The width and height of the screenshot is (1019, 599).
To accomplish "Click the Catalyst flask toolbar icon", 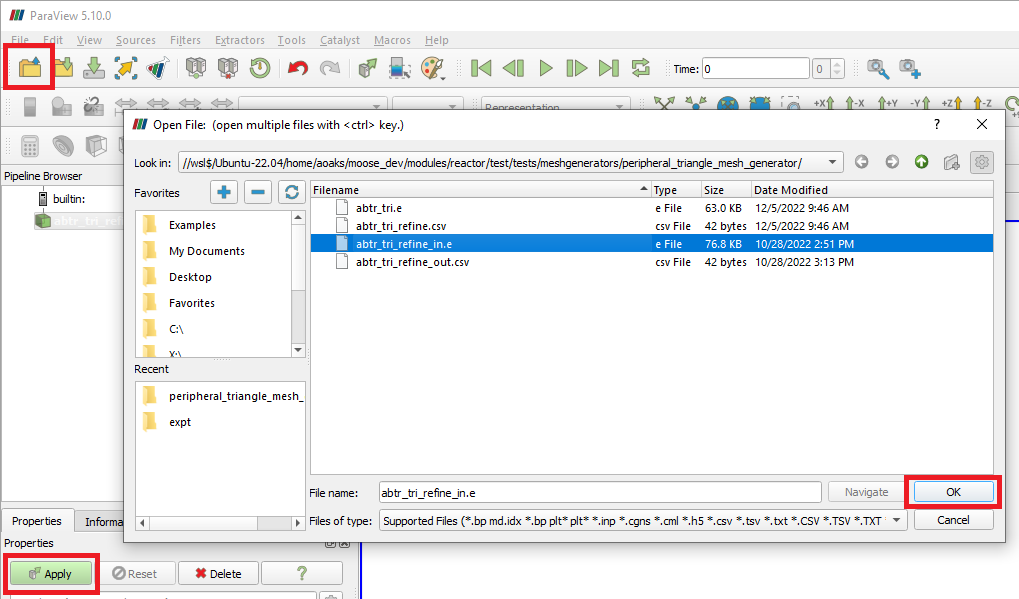I will [x=158, y=68].
